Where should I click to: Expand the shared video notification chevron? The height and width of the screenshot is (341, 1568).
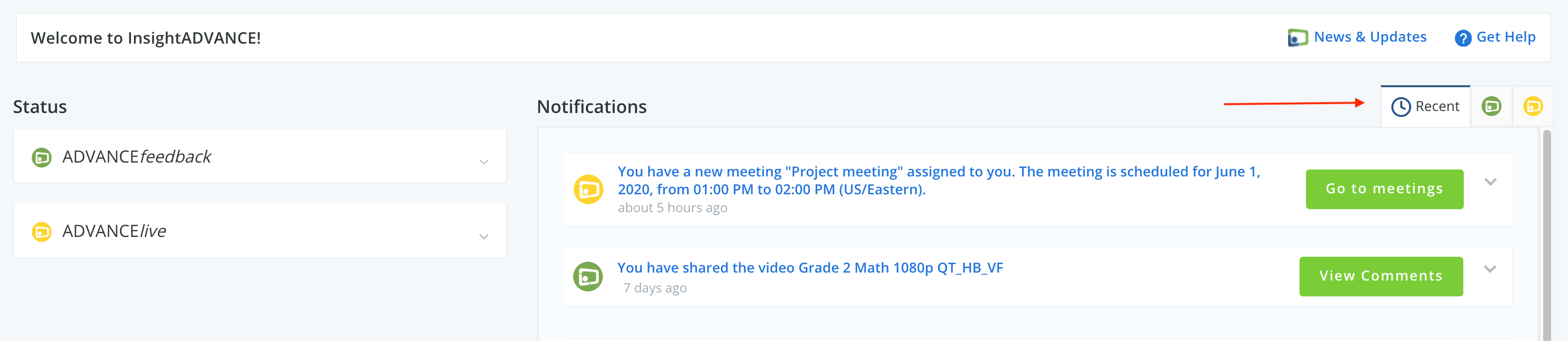(1490, 269)
